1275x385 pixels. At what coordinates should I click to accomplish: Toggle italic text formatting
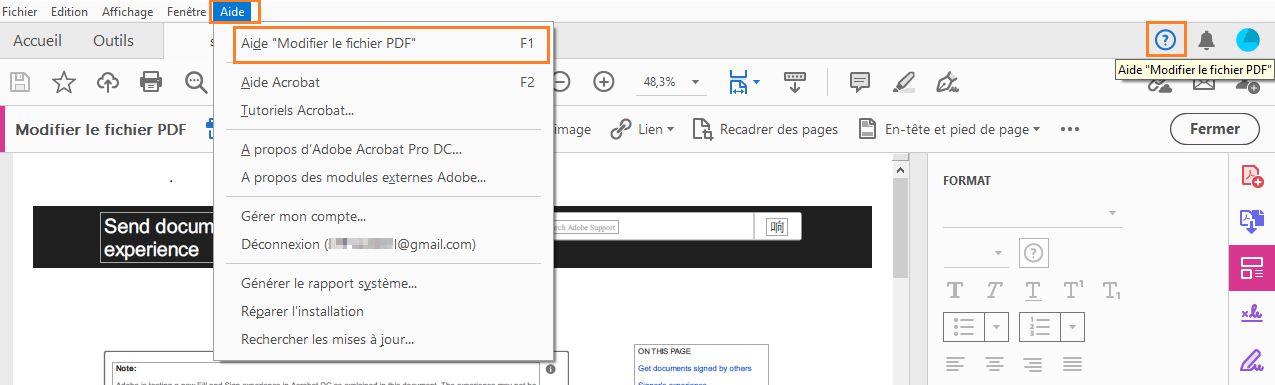pyautogui.click(x=994, y=291)
